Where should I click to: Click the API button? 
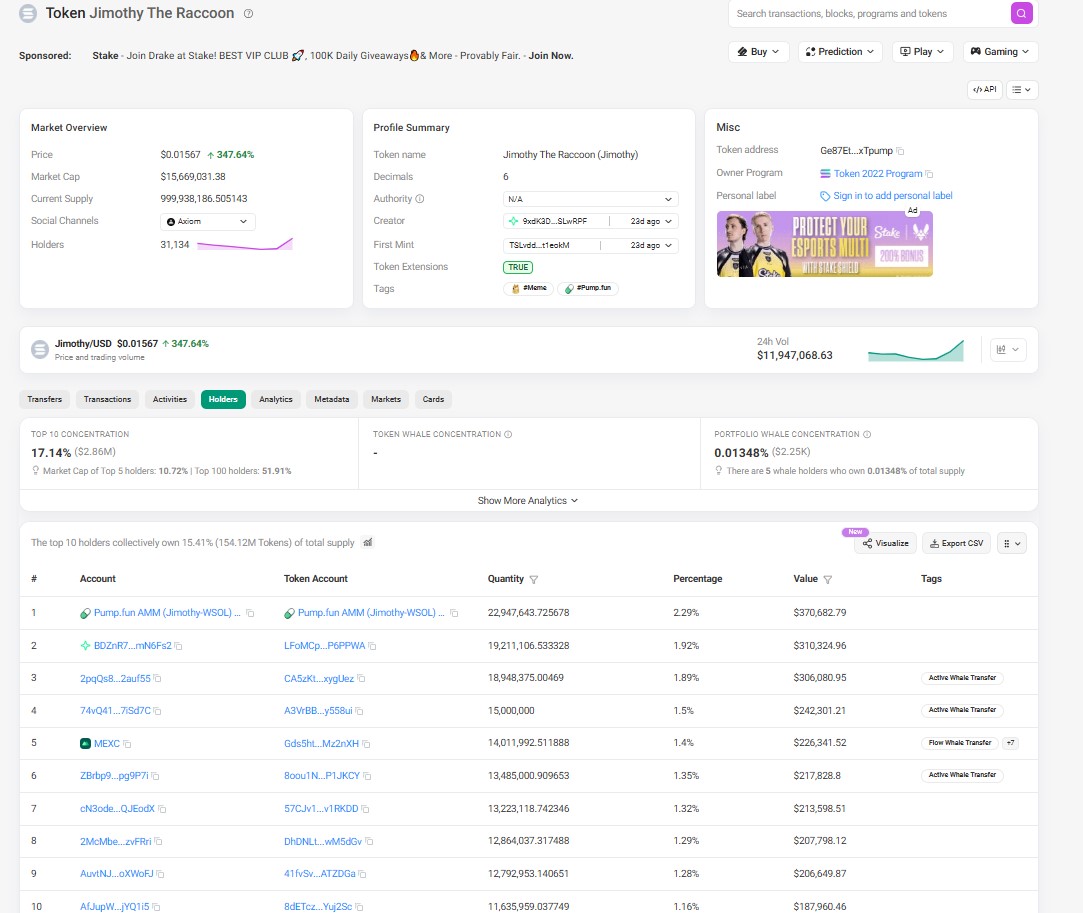pos(985,90)
